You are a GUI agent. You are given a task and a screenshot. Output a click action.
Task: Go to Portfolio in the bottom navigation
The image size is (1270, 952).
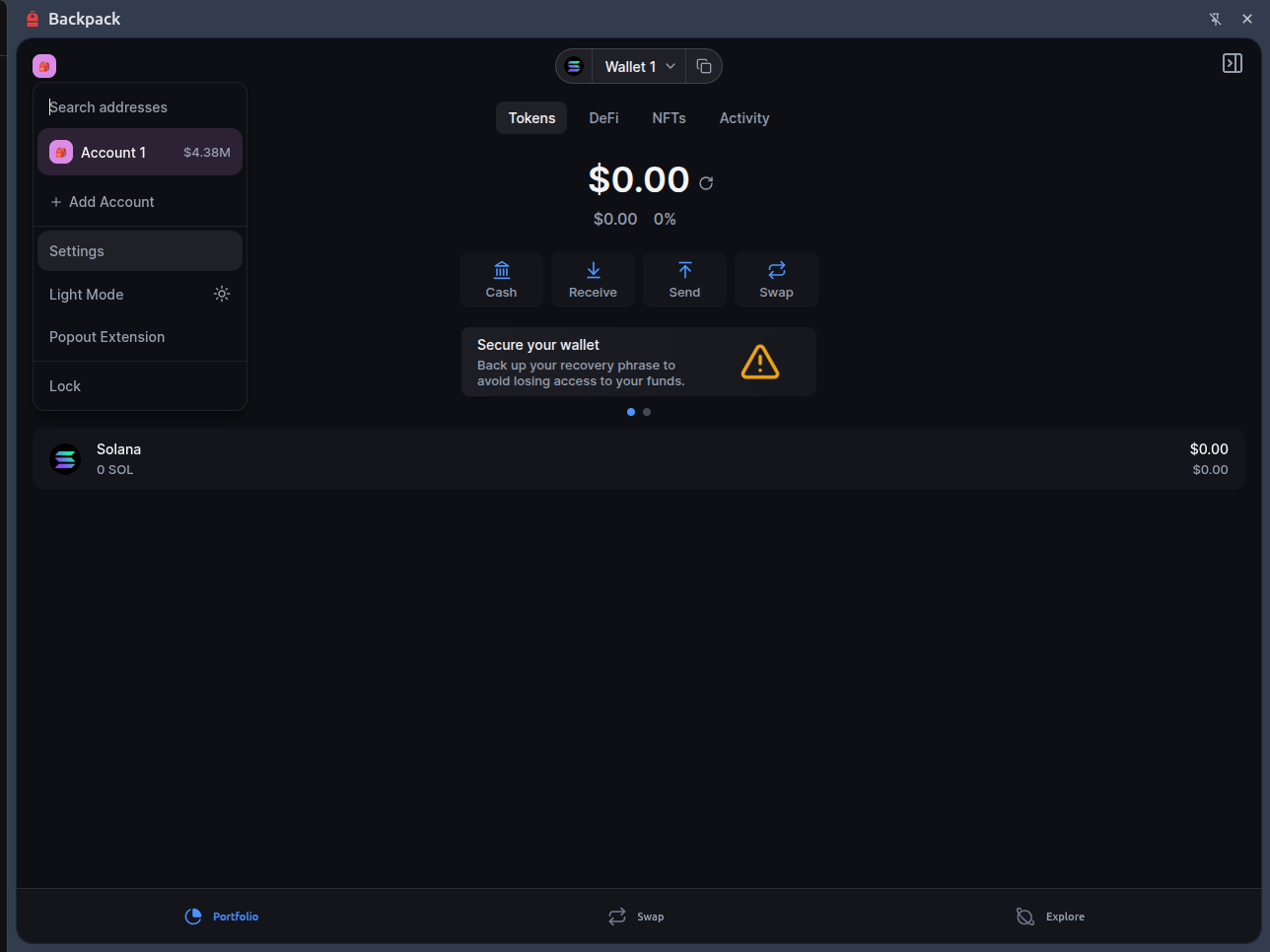click(222, 917)
